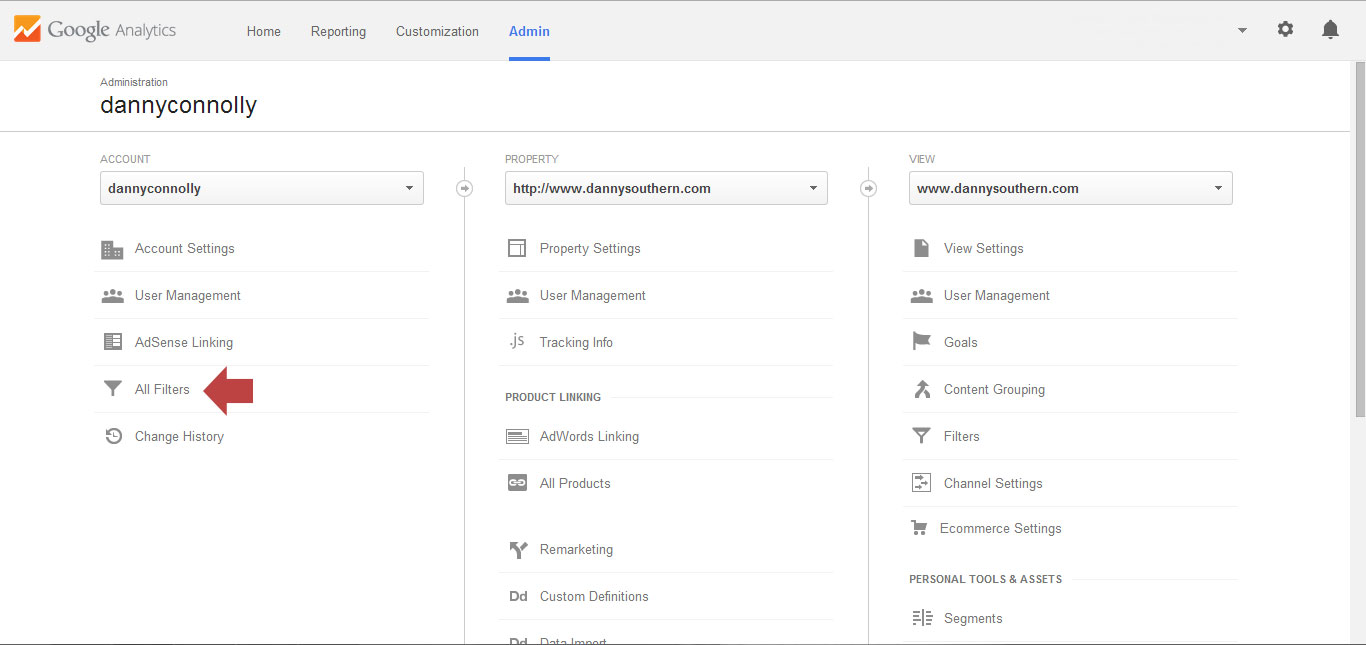Click the Google Analytics logo
This screenshot has width=1366, height=645.
95,30
